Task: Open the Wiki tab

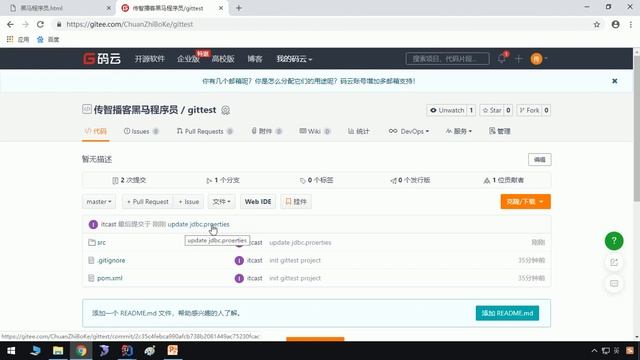Action: [x=315, y=131]
